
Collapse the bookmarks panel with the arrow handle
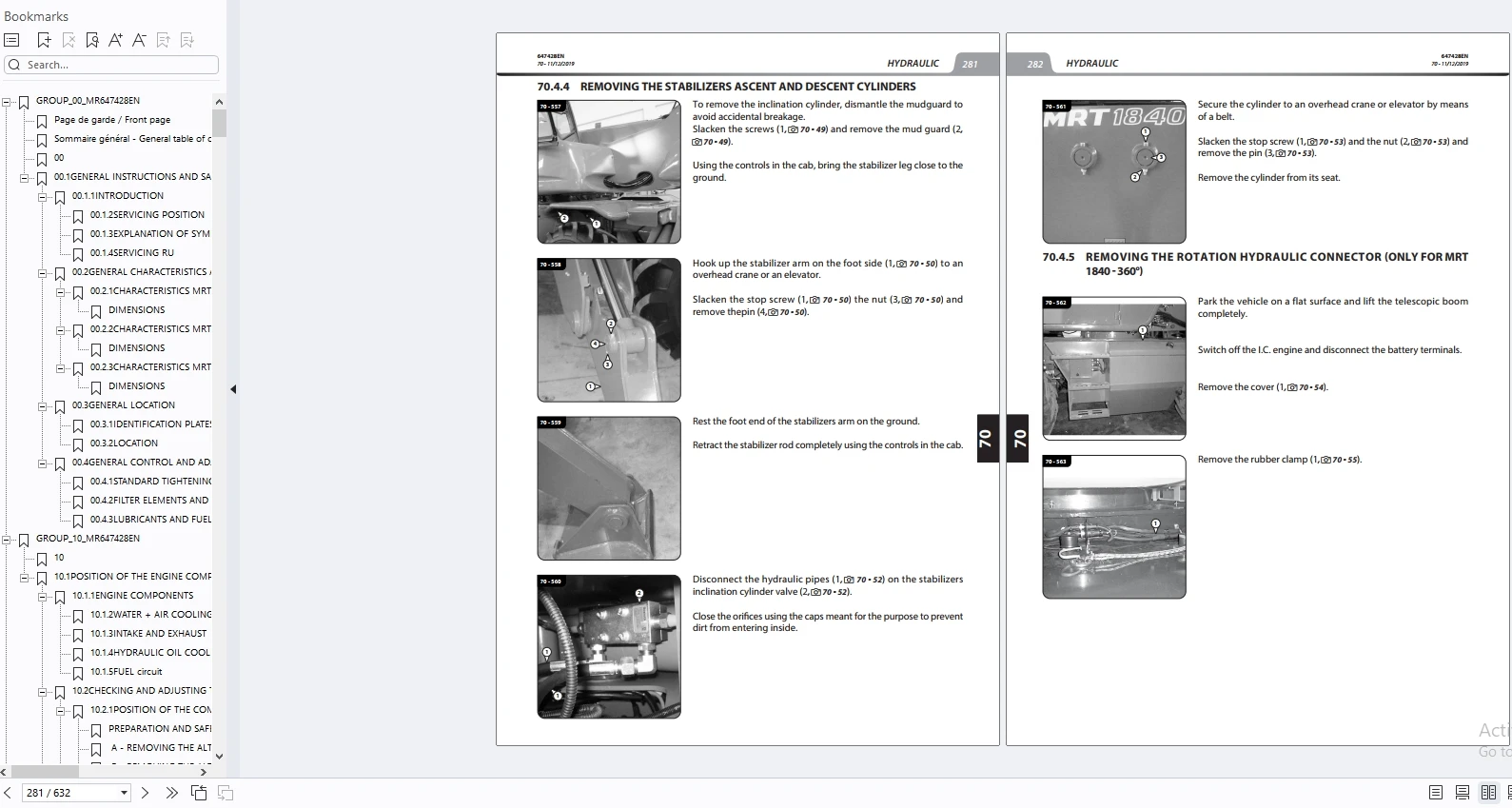pyautogui.click(x=233, y=389)
